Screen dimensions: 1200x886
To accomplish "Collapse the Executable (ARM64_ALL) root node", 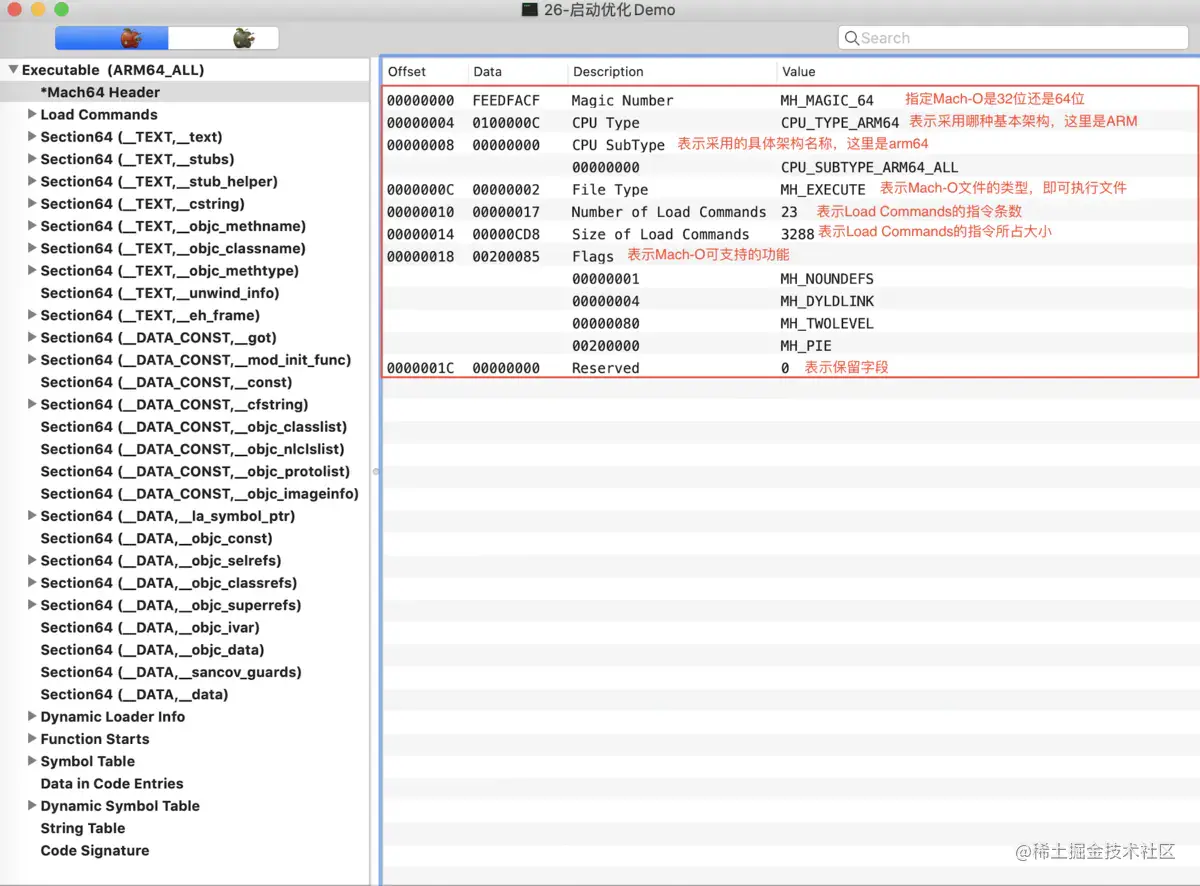I will (13, 70).
